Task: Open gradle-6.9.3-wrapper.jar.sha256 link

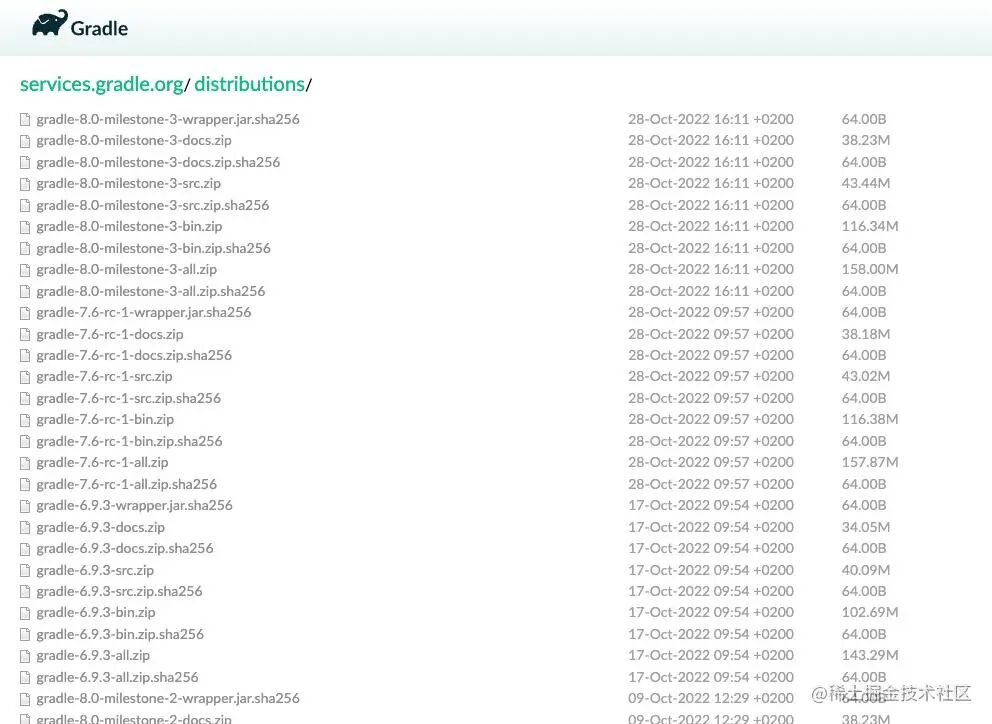Action: coord(134,506)
